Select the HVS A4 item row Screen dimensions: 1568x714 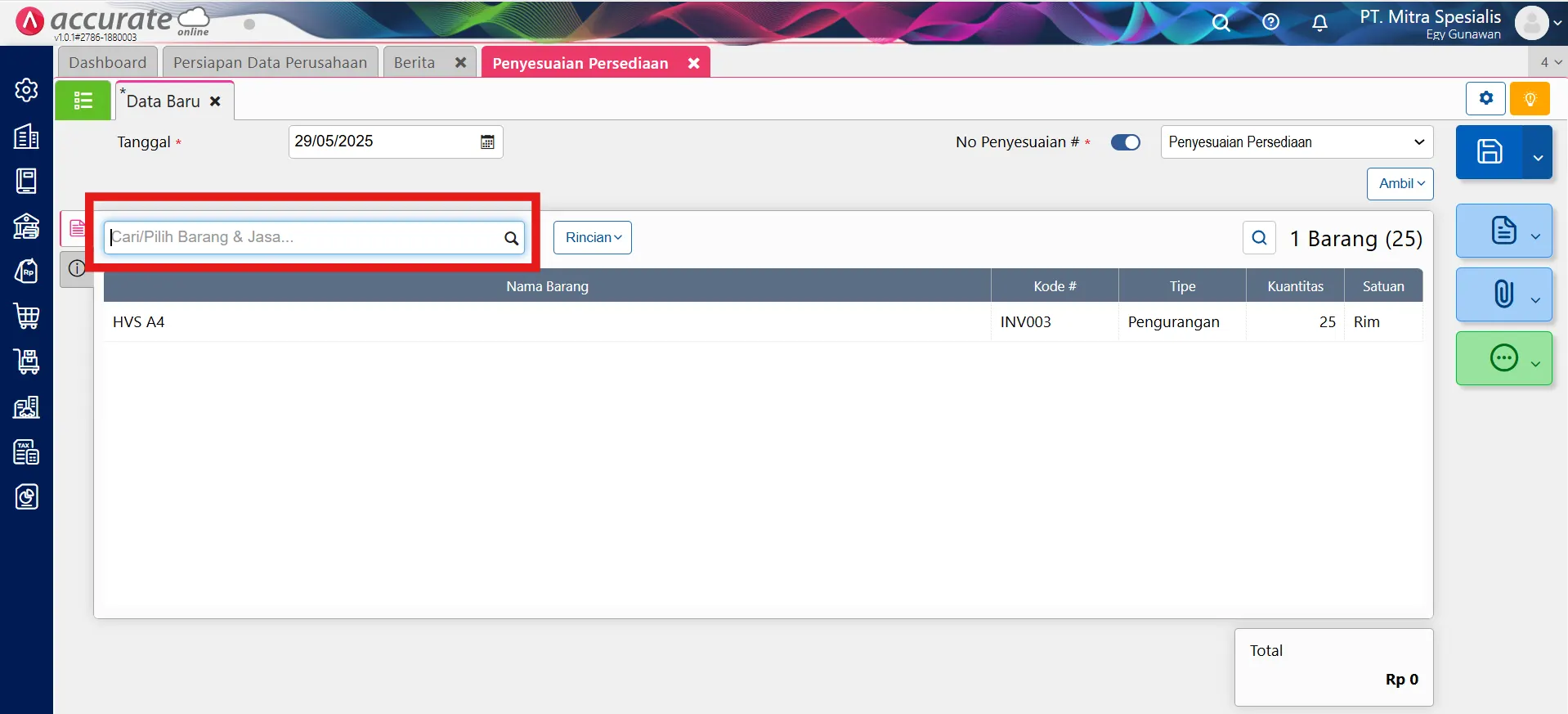tap(546, 322)
